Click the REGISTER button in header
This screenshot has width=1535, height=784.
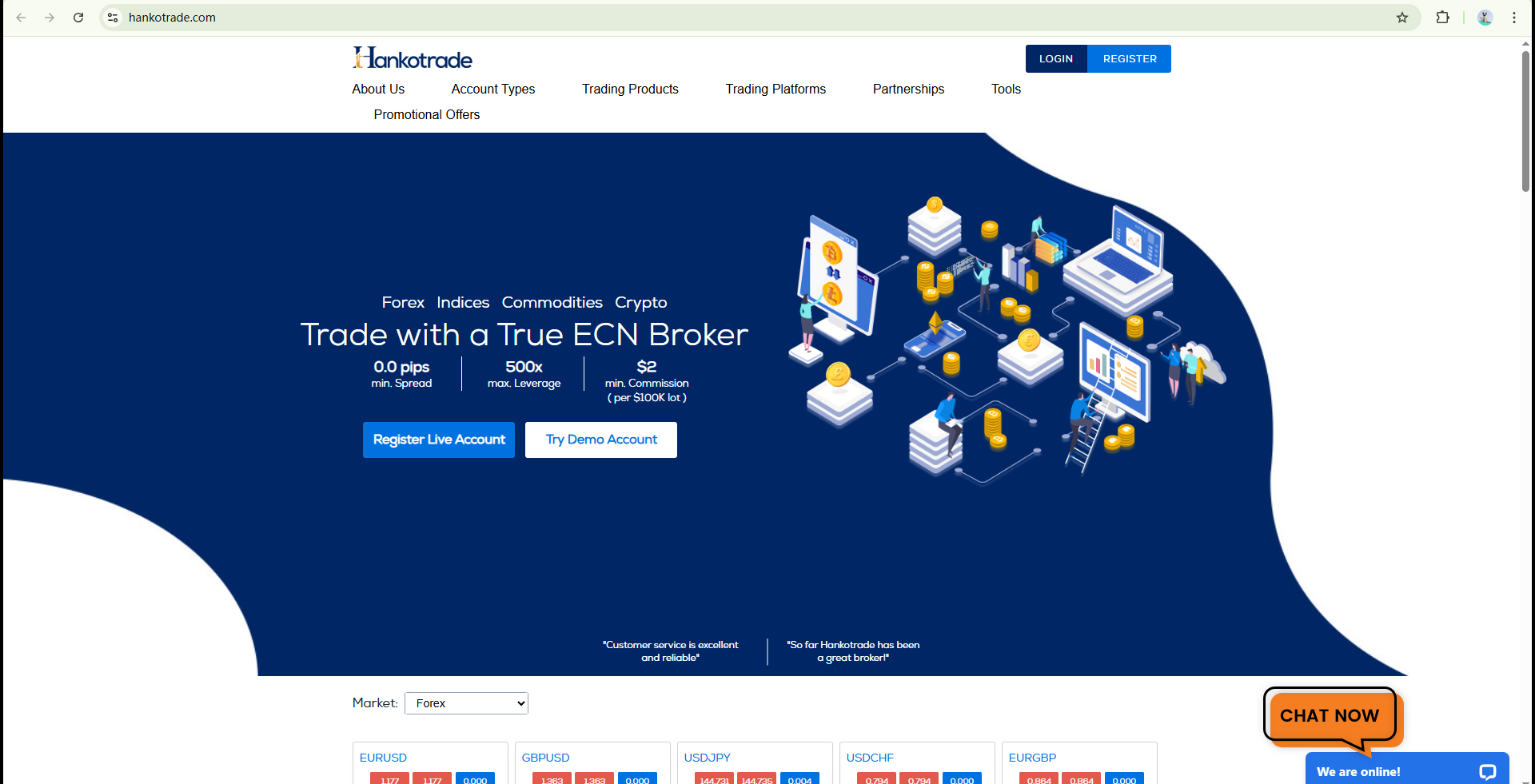point(1129,59)
